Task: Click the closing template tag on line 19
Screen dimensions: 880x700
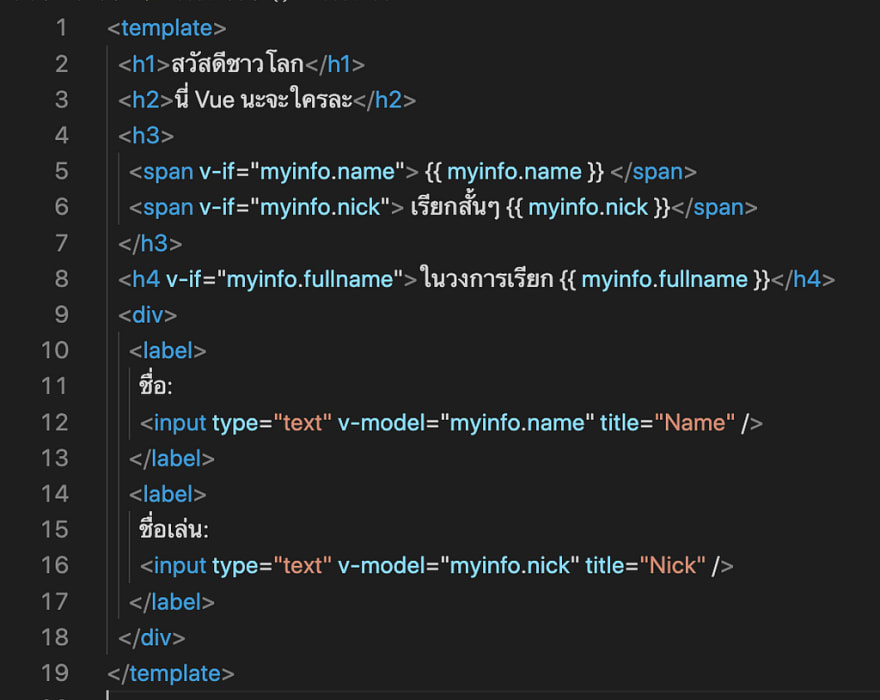Action: (171, 674)
